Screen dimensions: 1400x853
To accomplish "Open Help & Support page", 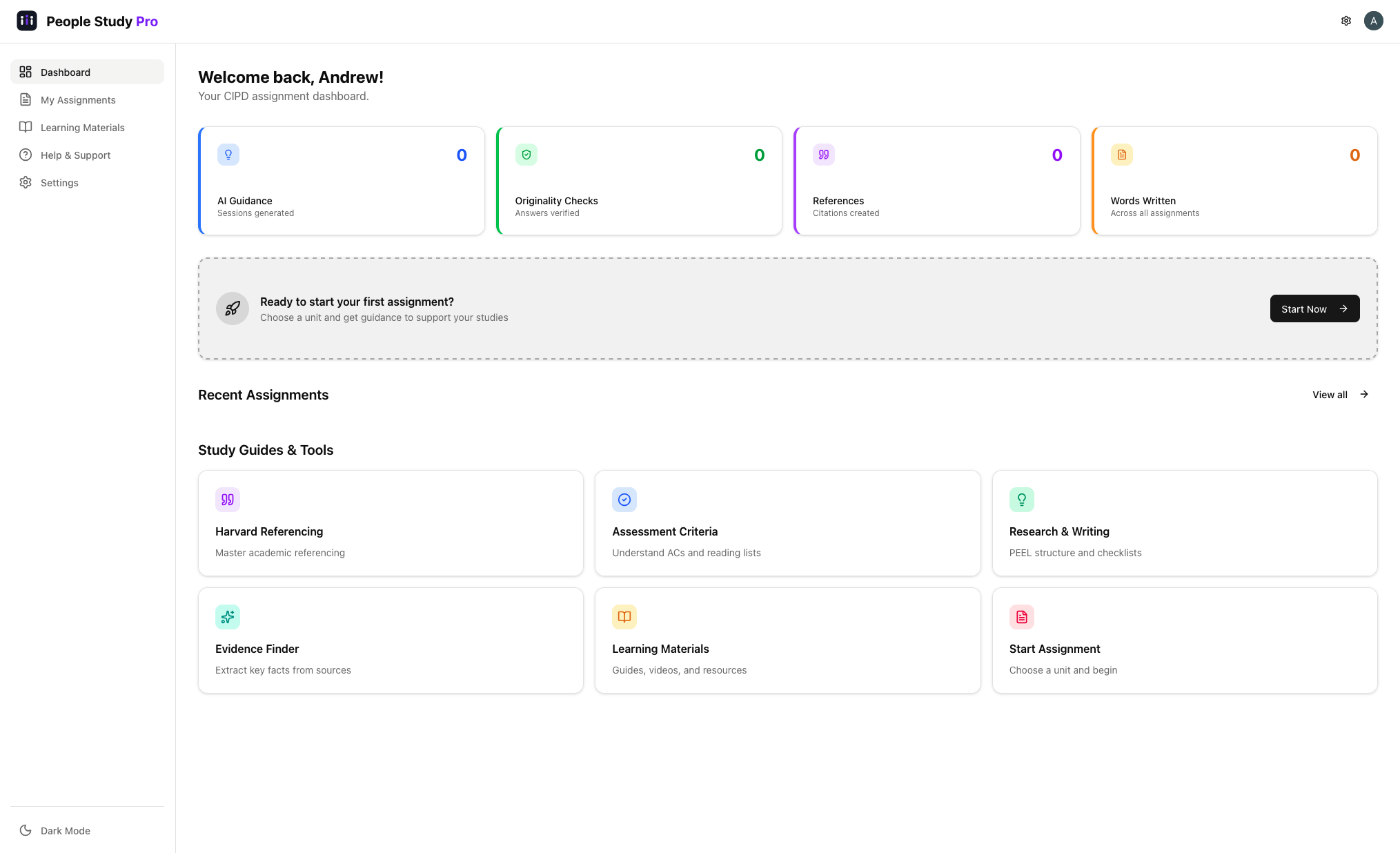I will pyautogui.click(x=75, y=155).
